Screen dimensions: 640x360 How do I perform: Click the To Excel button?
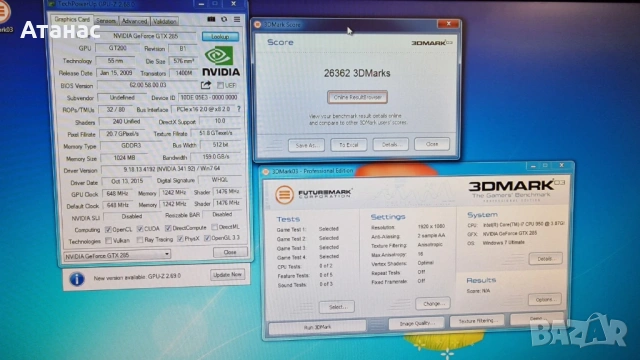pyautogui.click(x=349, y=145)
